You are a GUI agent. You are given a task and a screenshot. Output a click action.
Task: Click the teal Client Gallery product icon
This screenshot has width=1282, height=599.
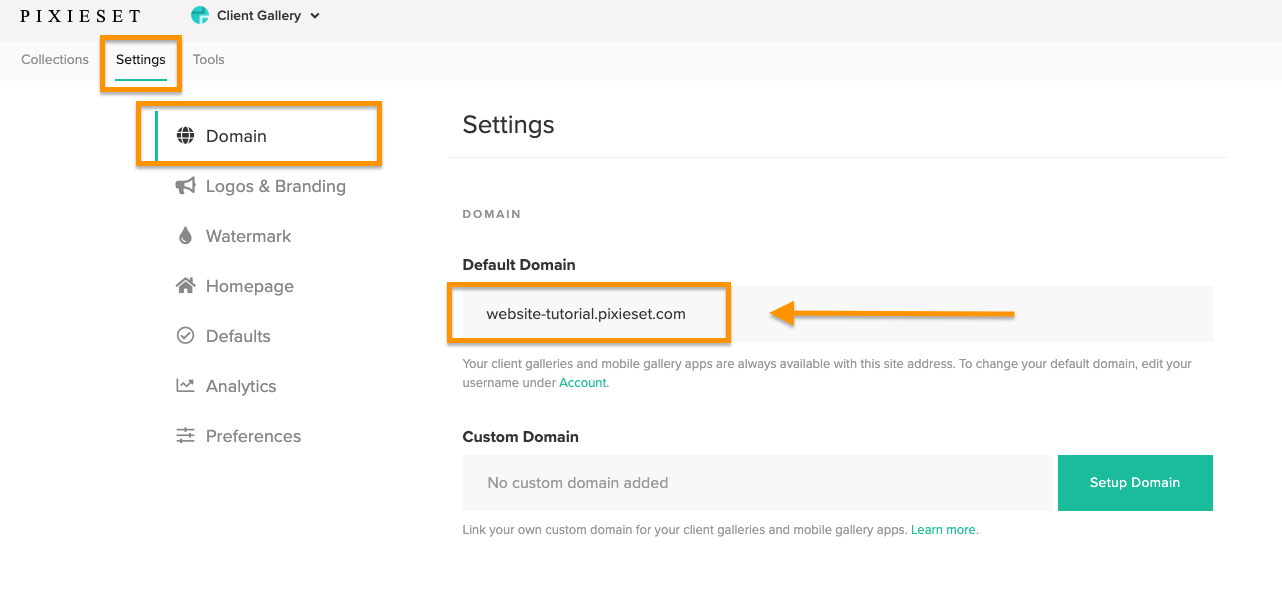point(200,16)
